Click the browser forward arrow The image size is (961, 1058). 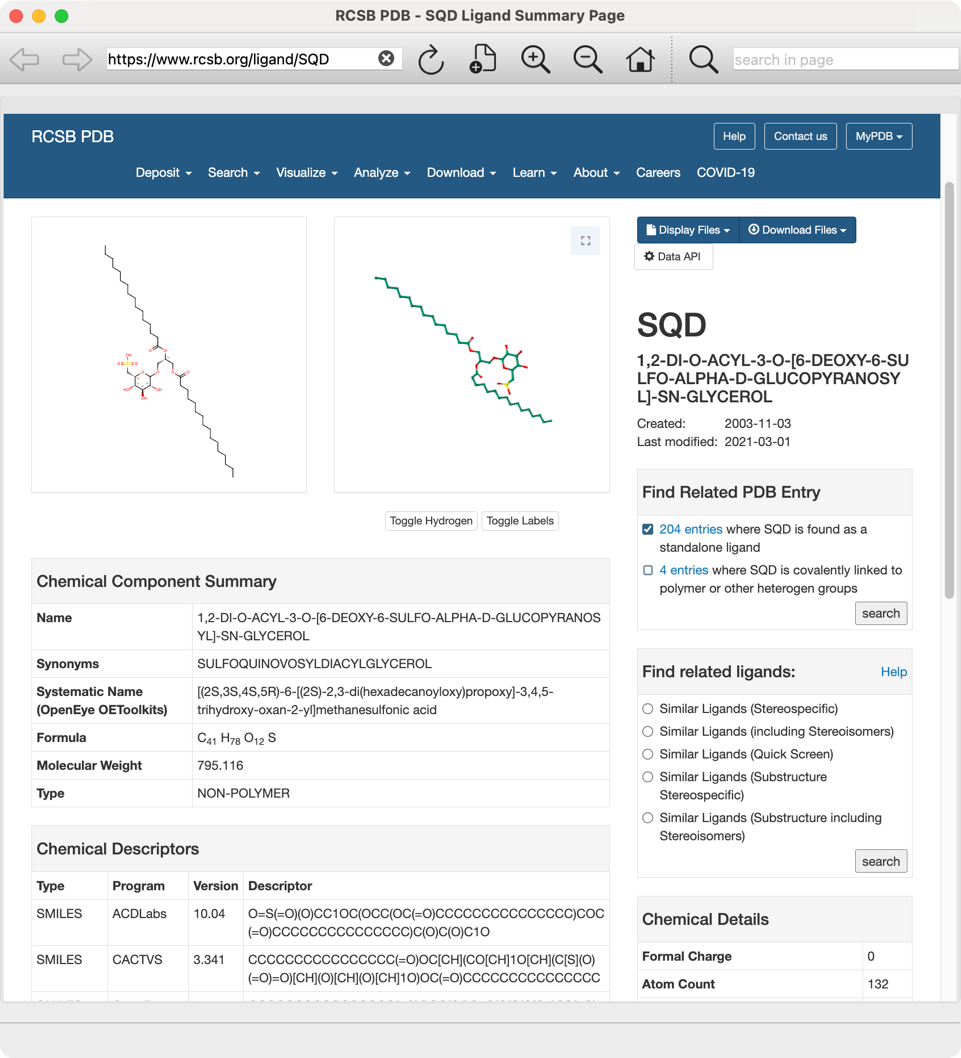77,60
